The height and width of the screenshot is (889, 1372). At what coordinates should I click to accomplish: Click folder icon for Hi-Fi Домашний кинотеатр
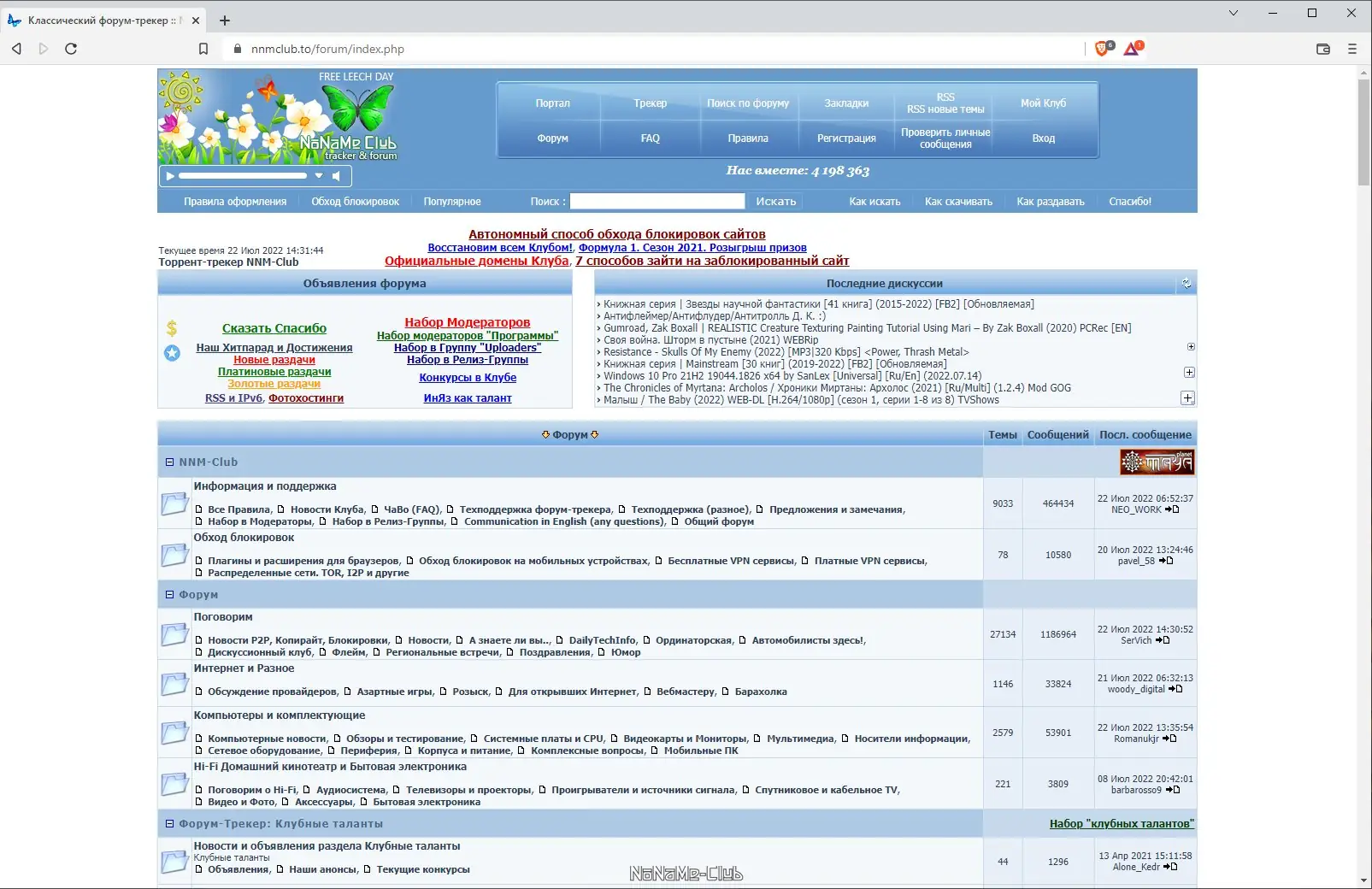coord(174,784)
